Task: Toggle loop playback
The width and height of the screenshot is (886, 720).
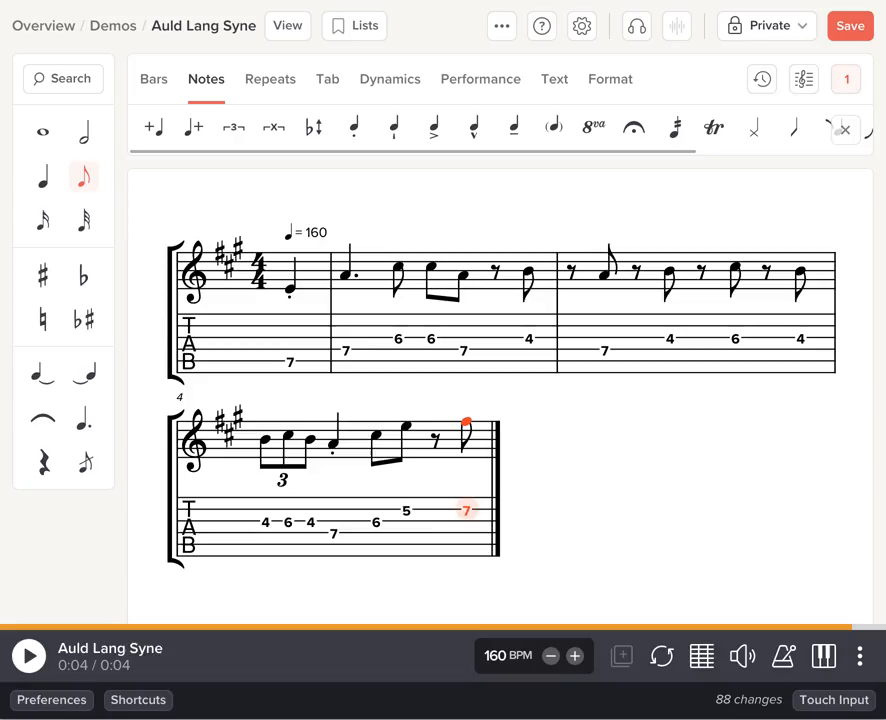Action: pyautogui.click(x=662, y=655)
